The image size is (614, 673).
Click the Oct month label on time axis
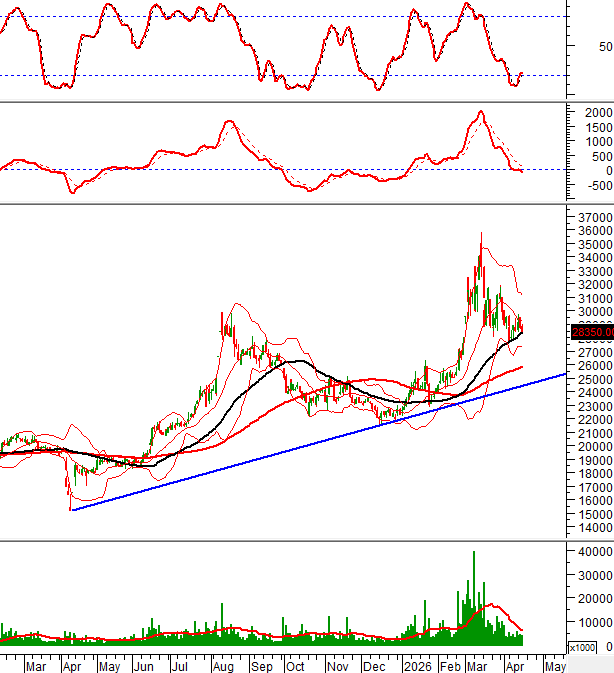pyautogui.click(x=296, y=665)
